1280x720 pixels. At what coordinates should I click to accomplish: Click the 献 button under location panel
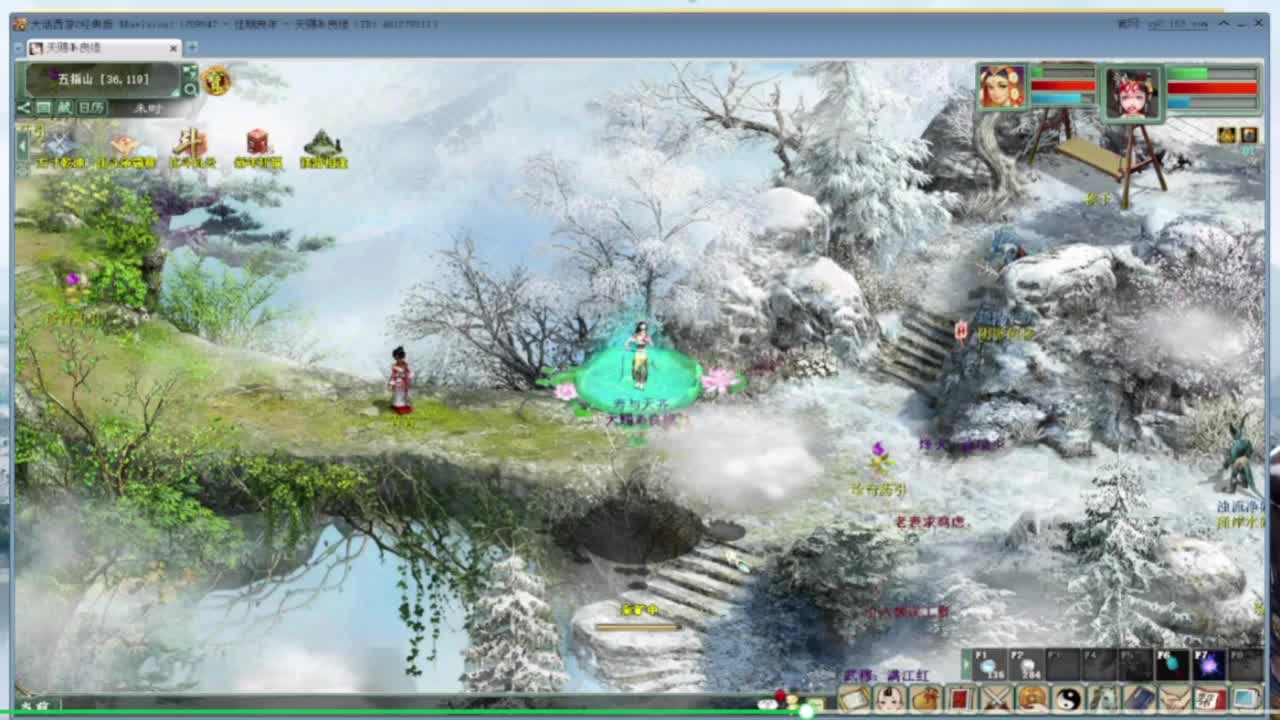[x=64, y=108]
